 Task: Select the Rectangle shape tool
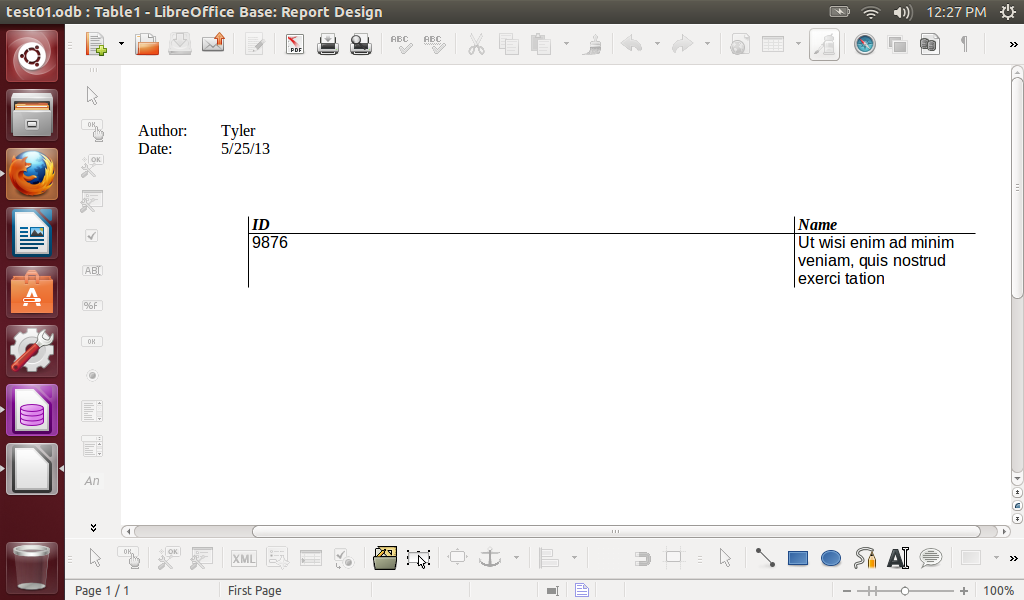(x=797, y=558)
